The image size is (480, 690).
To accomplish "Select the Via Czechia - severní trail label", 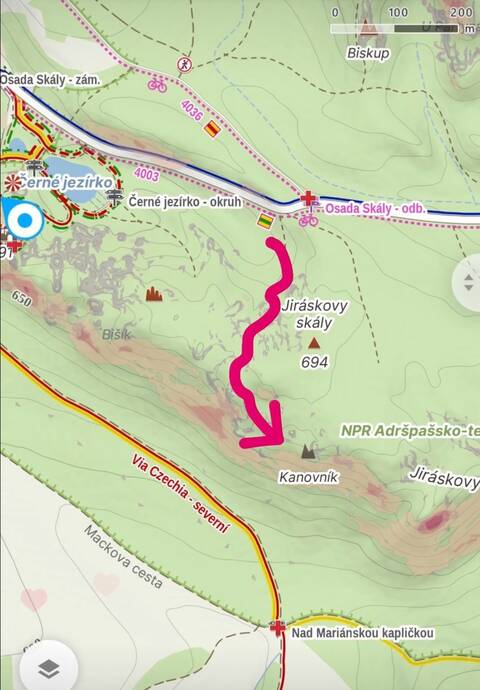I will tap(180, 493).
